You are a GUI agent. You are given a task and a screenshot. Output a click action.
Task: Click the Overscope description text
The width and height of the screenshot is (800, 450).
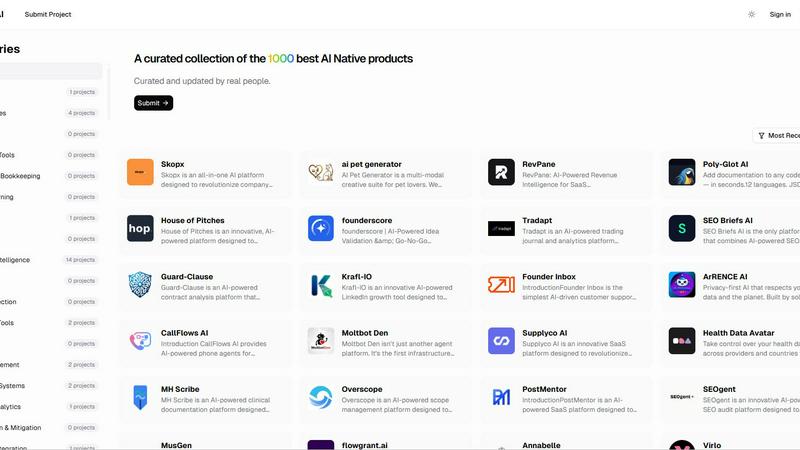click(396, 405)
